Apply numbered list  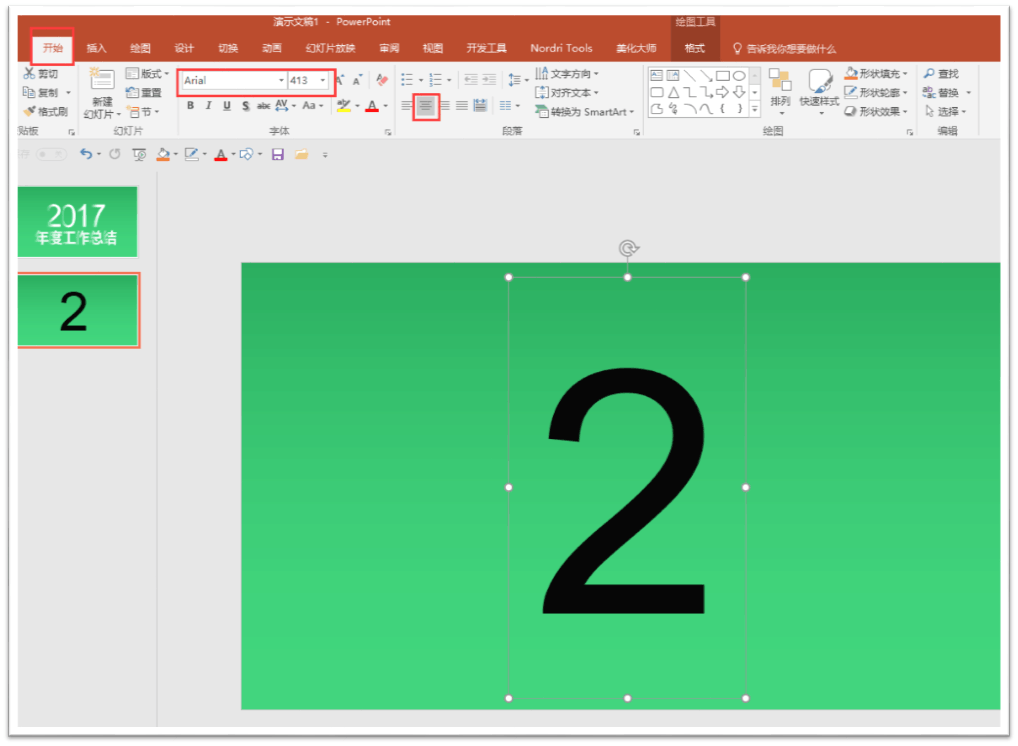(436, 81)
